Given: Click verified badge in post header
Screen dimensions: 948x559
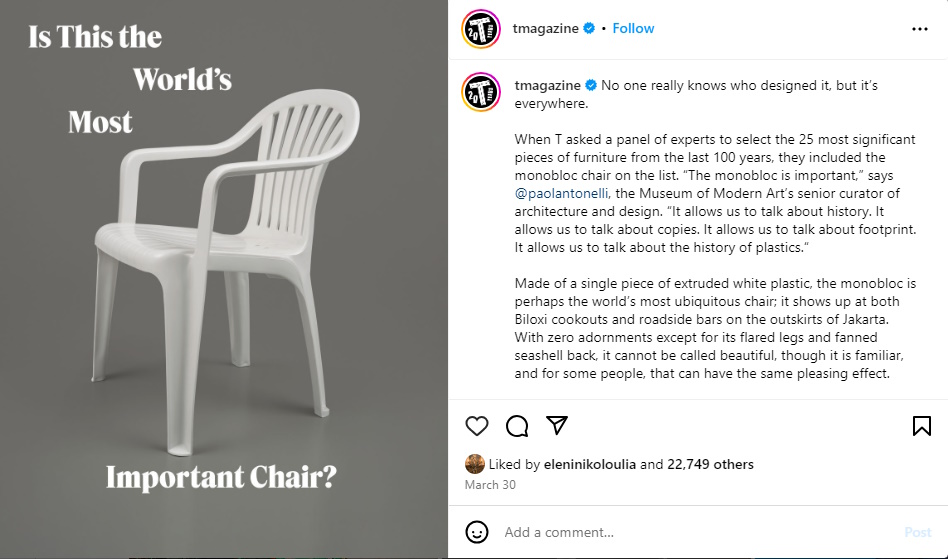Looking at the screenshot, I should point(589,29).
